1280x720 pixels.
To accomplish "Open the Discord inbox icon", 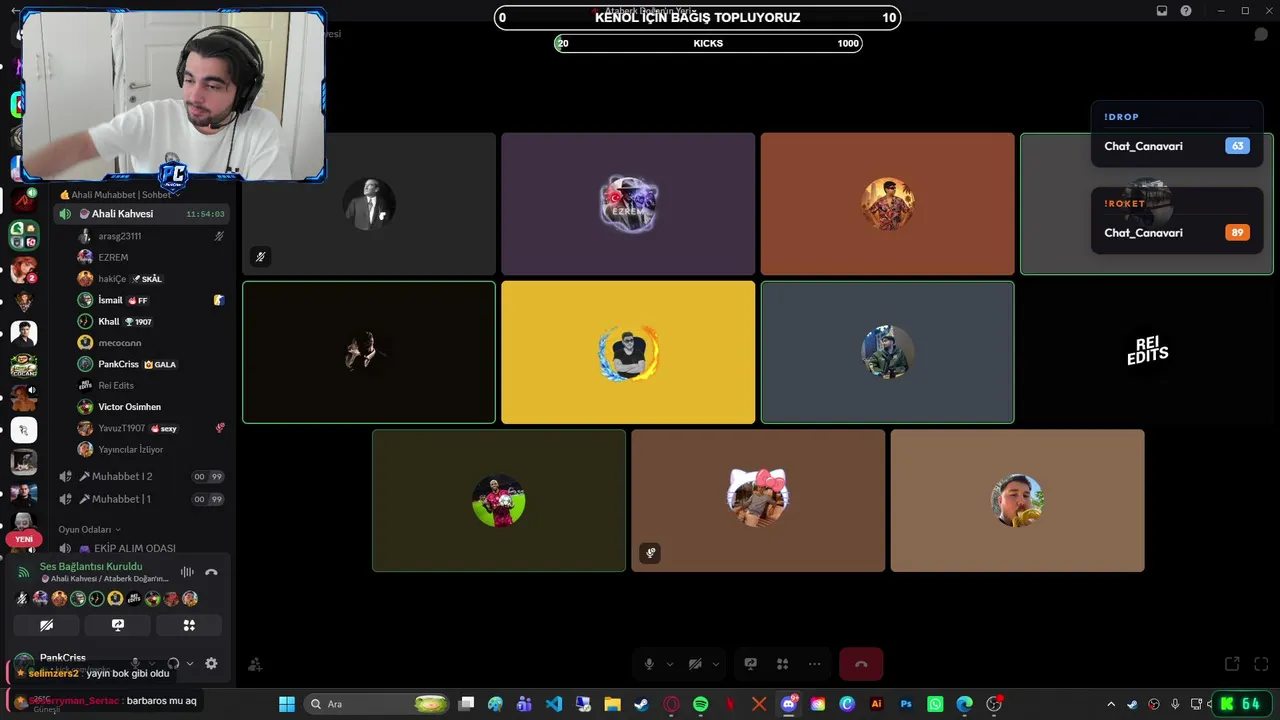I will click(x=1162, y=11).
